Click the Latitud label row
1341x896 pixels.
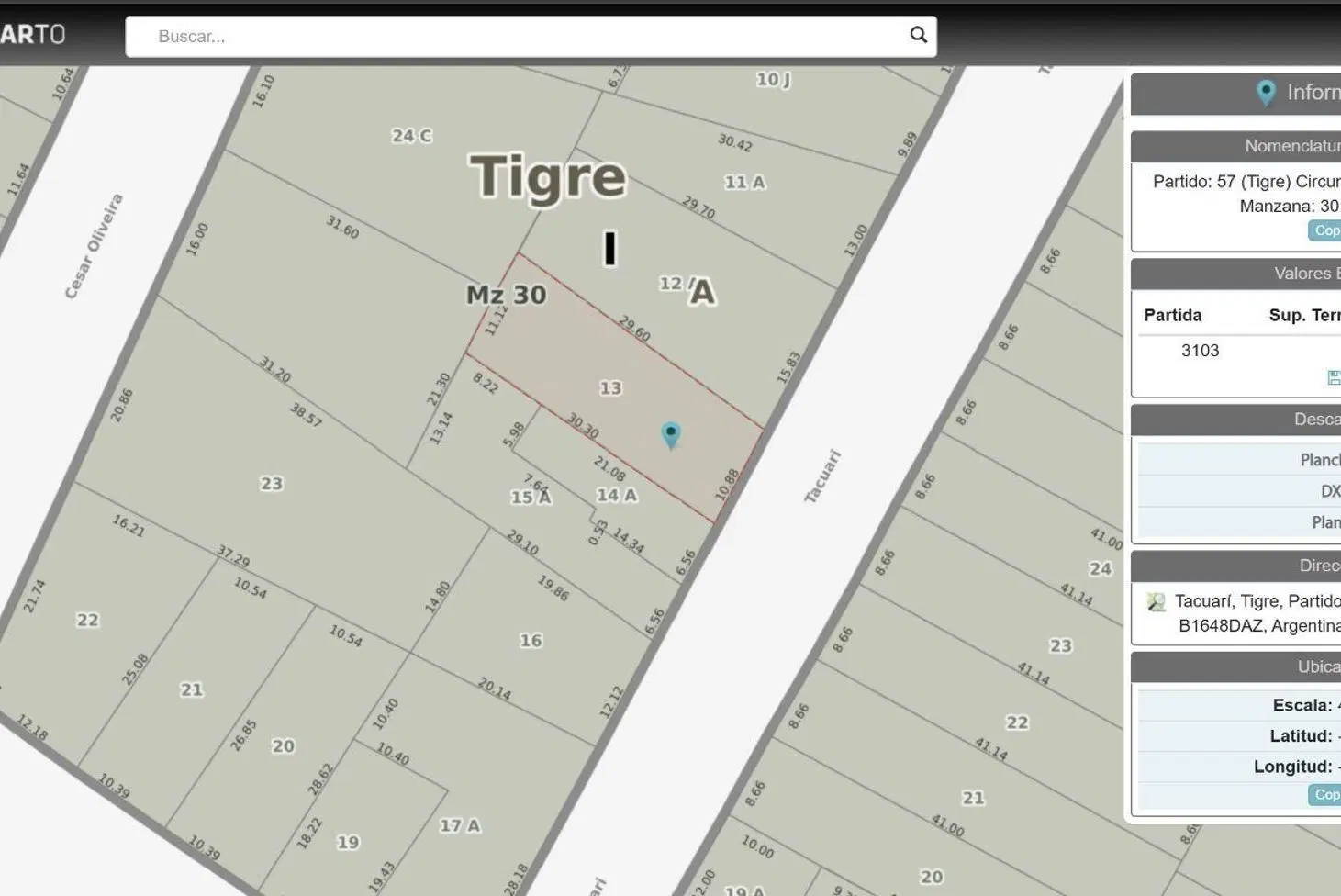coord(1239,736)
